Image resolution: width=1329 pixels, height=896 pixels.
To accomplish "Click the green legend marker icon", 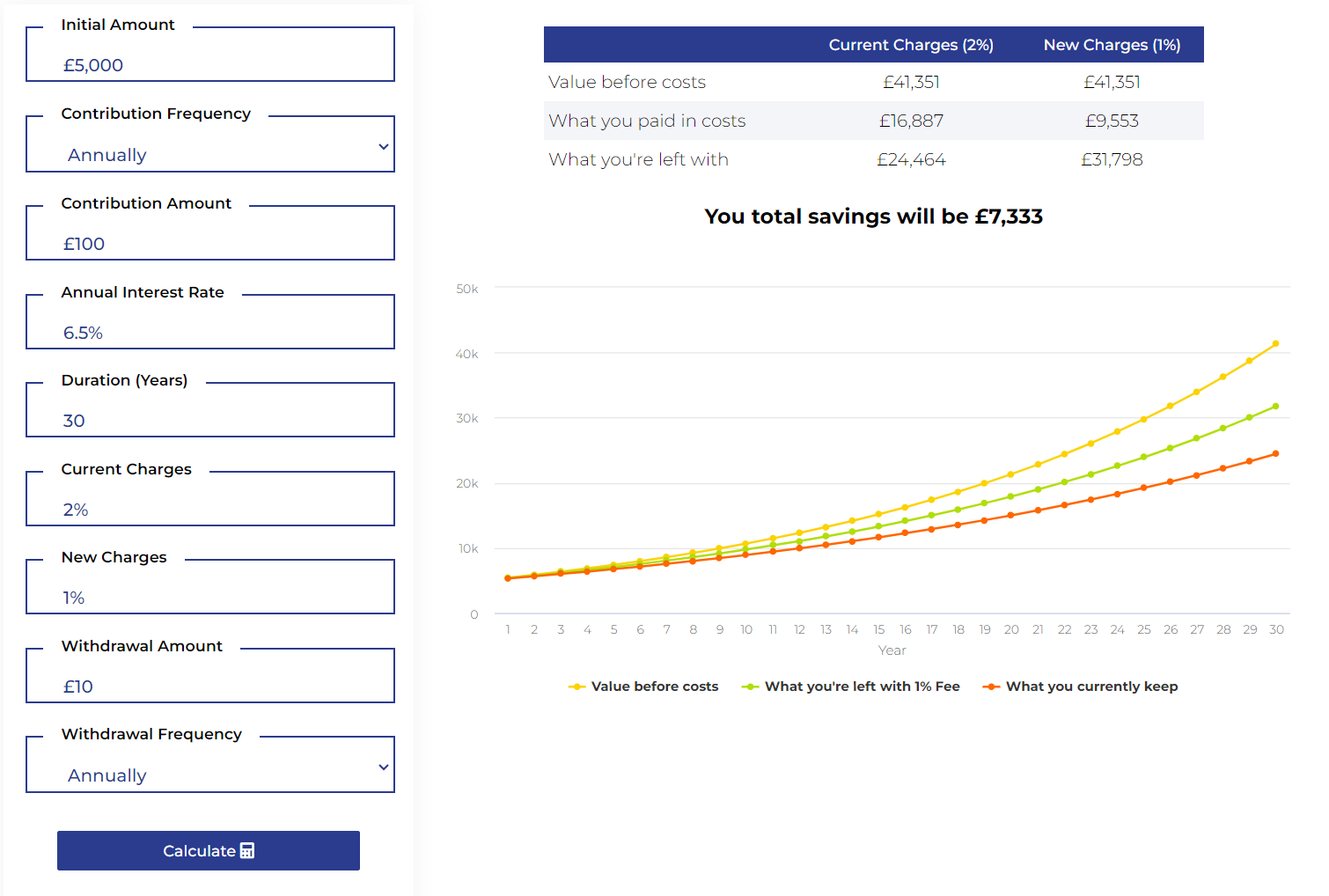I will coord(750,687).
